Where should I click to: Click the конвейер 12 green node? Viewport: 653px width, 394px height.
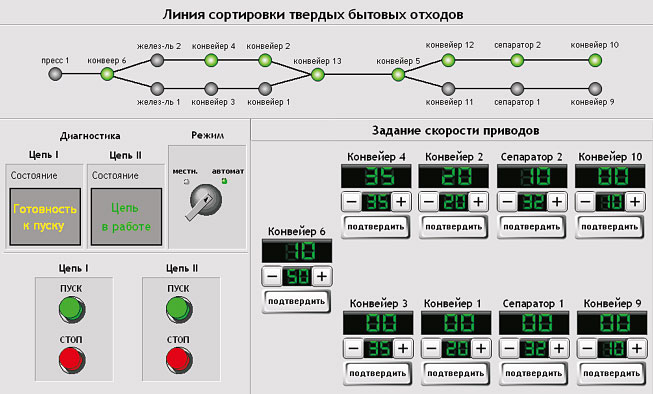448,60
